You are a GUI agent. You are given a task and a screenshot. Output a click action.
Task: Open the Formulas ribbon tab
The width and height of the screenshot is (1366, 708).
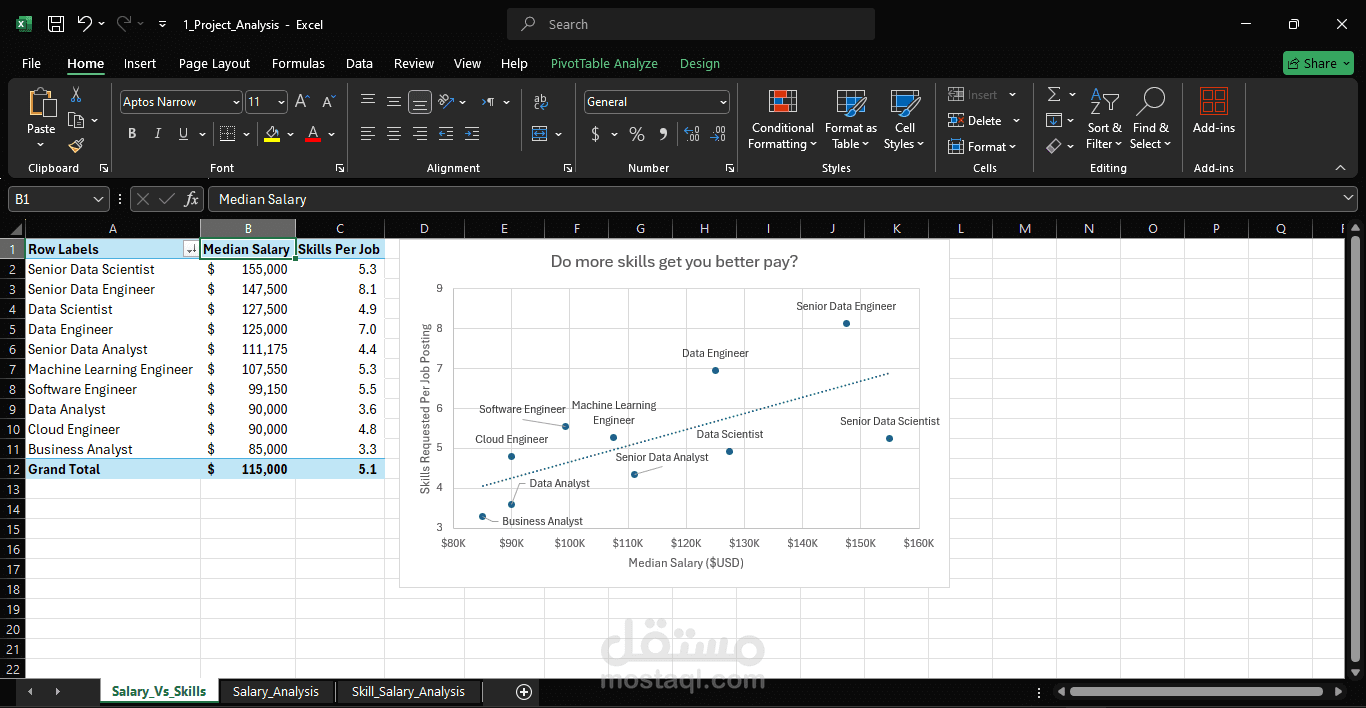point(298,63)
